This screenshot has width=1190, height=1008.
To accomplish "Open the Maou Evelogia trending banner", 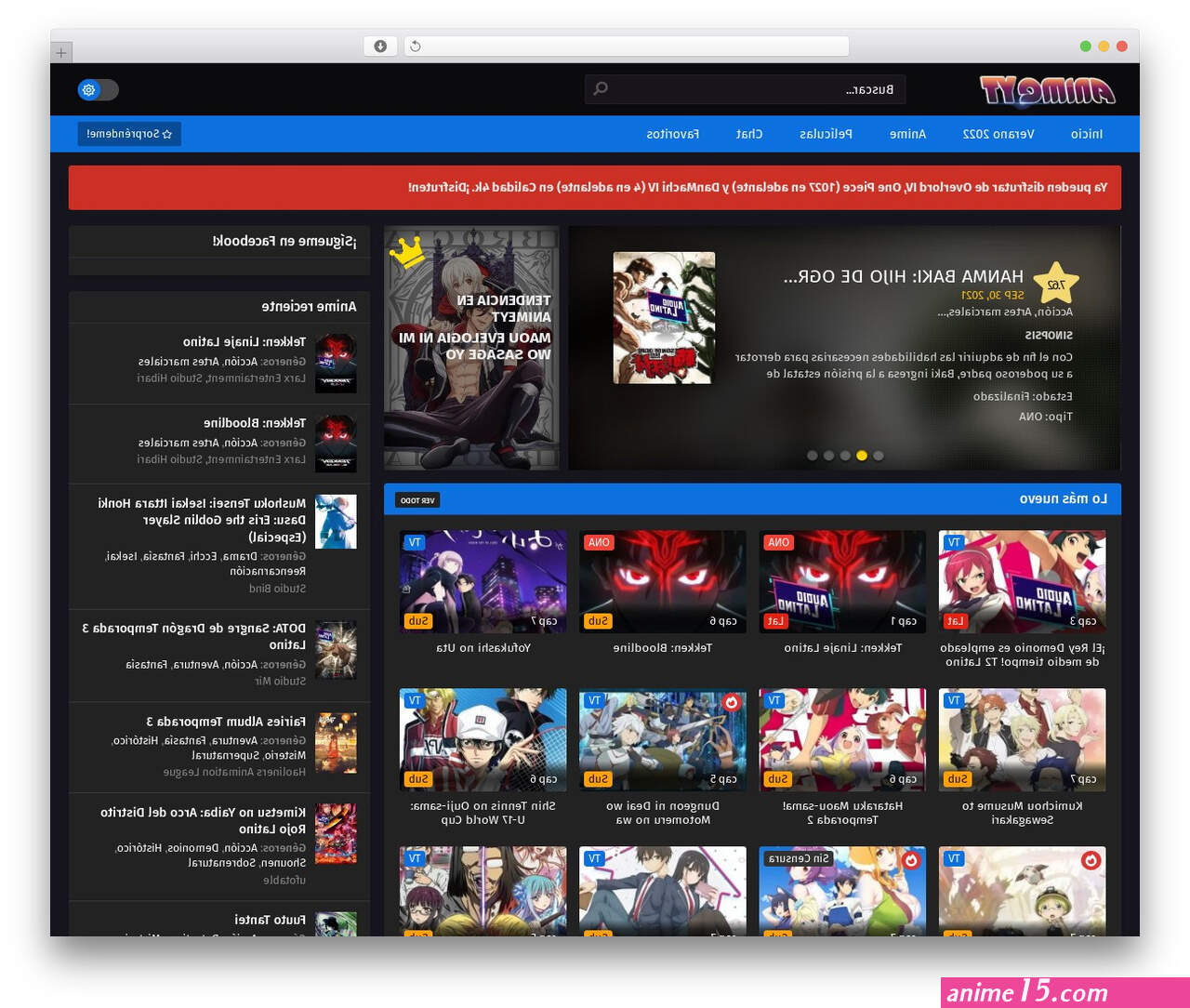I will click(471, 348).
